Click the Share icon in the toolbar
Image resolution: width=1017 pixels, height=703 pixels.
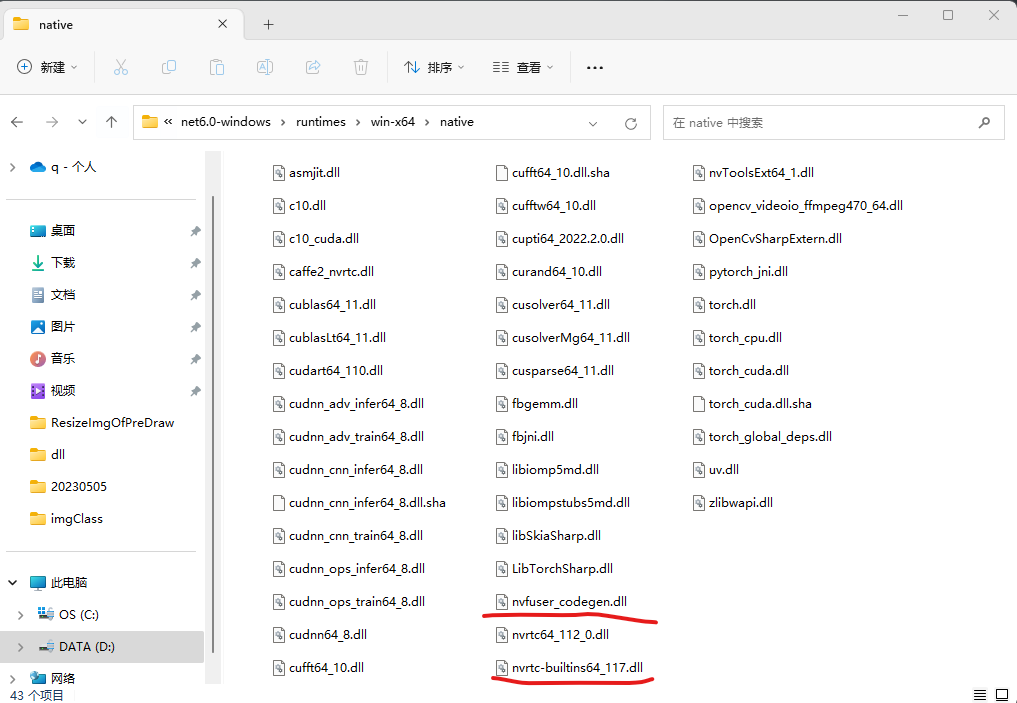coord(312,67)
